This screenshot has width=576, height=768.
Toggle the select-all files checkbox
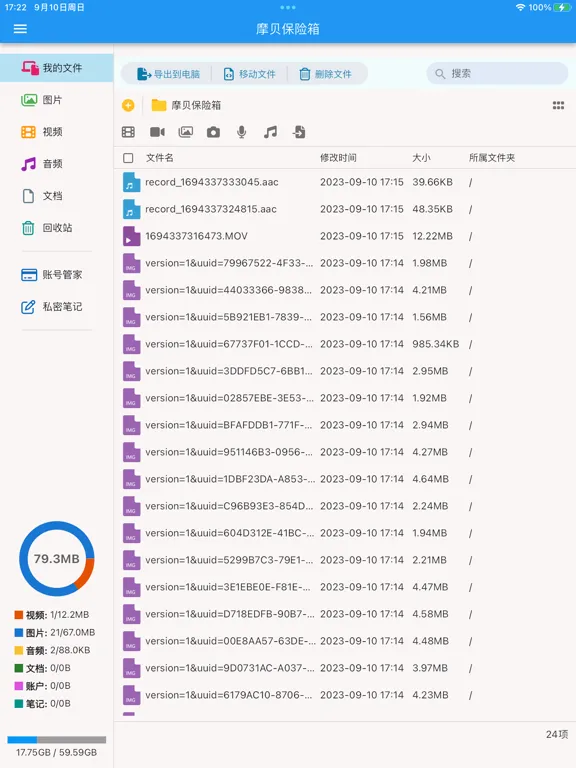tap(128, 158)
